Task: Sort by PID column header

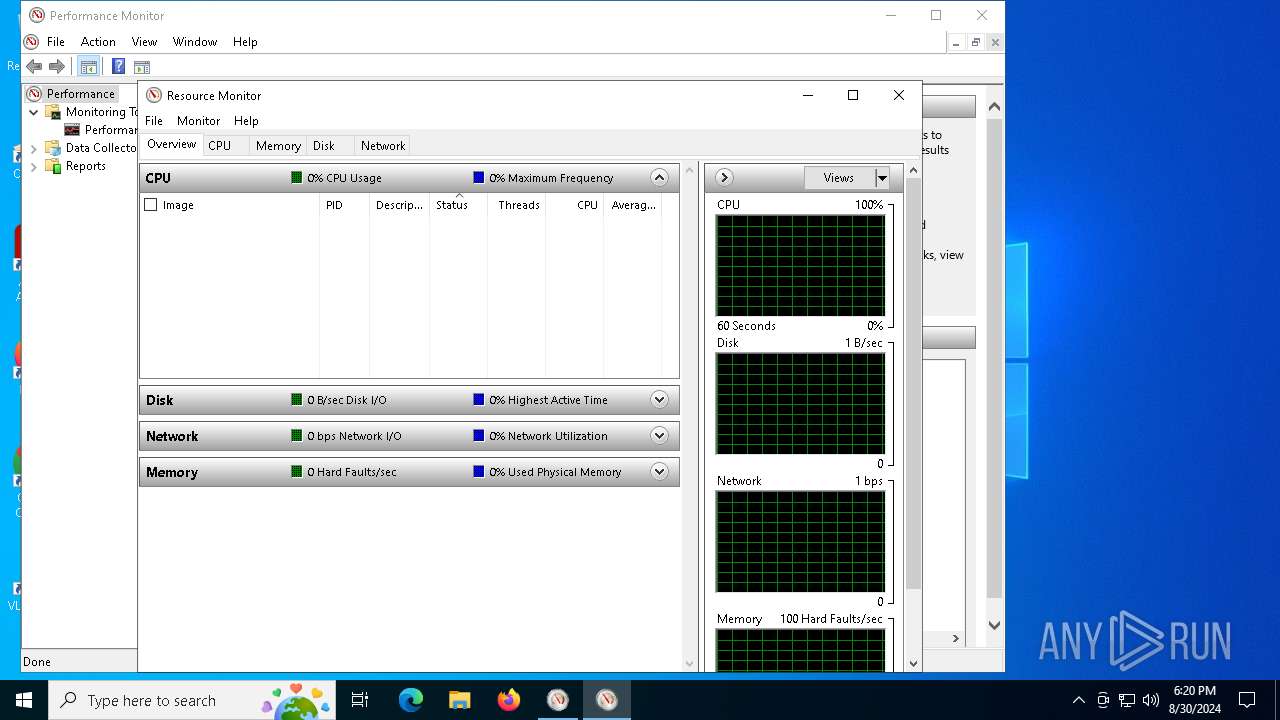Action: (x=344, y=205)
